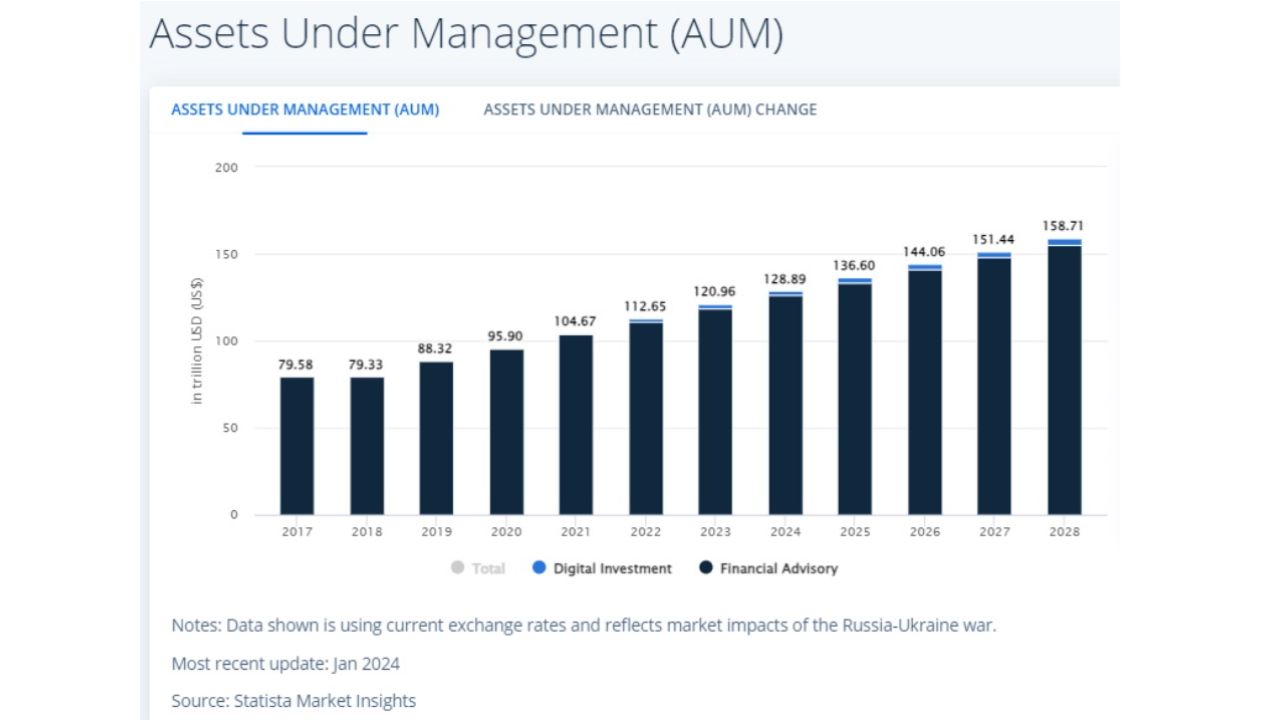Toggle the Total legend entry
This screenshot has width=1280, height=720.
point(478,568)
